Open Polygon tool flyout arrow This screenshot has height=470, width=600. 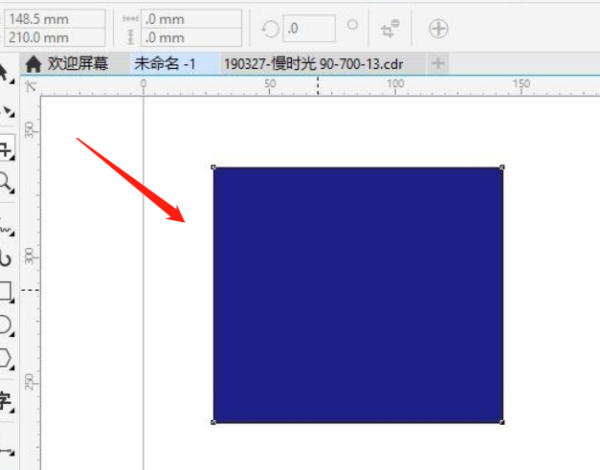coord(12,368)
